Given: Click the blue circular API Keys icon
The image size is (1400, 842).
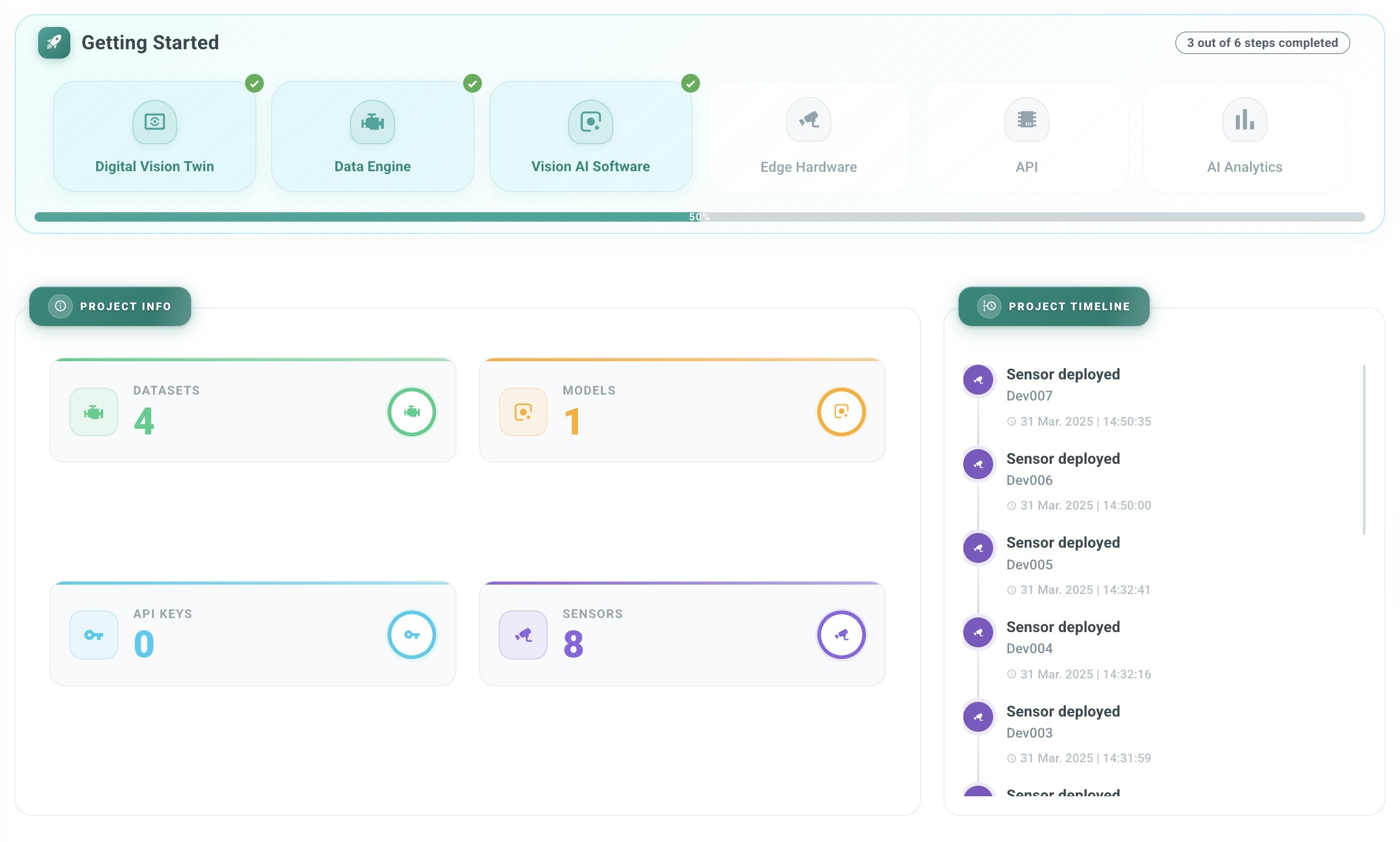Looking at the screenshot, I should coord(412,635).
